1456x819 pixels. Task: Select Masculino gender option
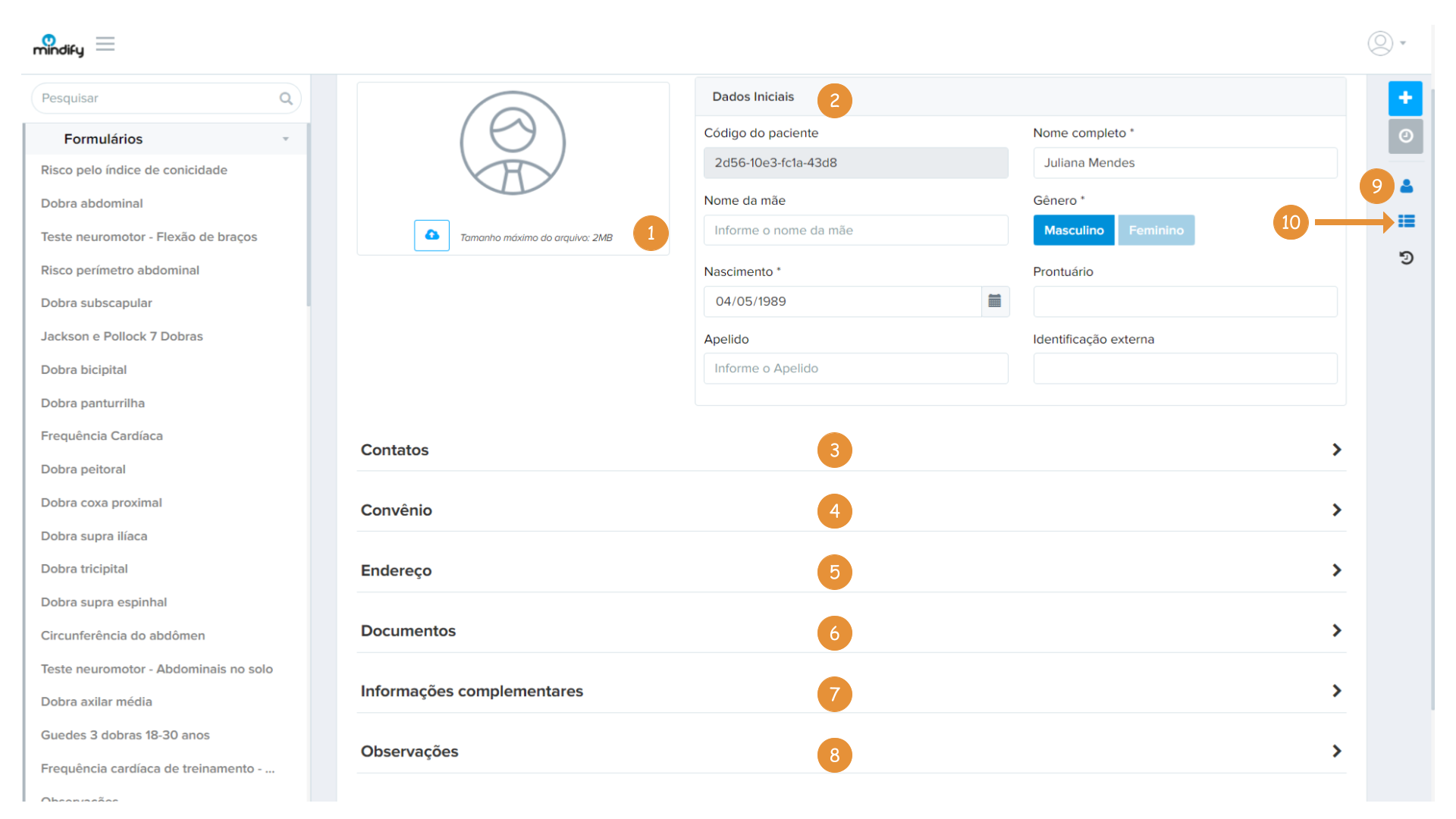[1073, 230]
